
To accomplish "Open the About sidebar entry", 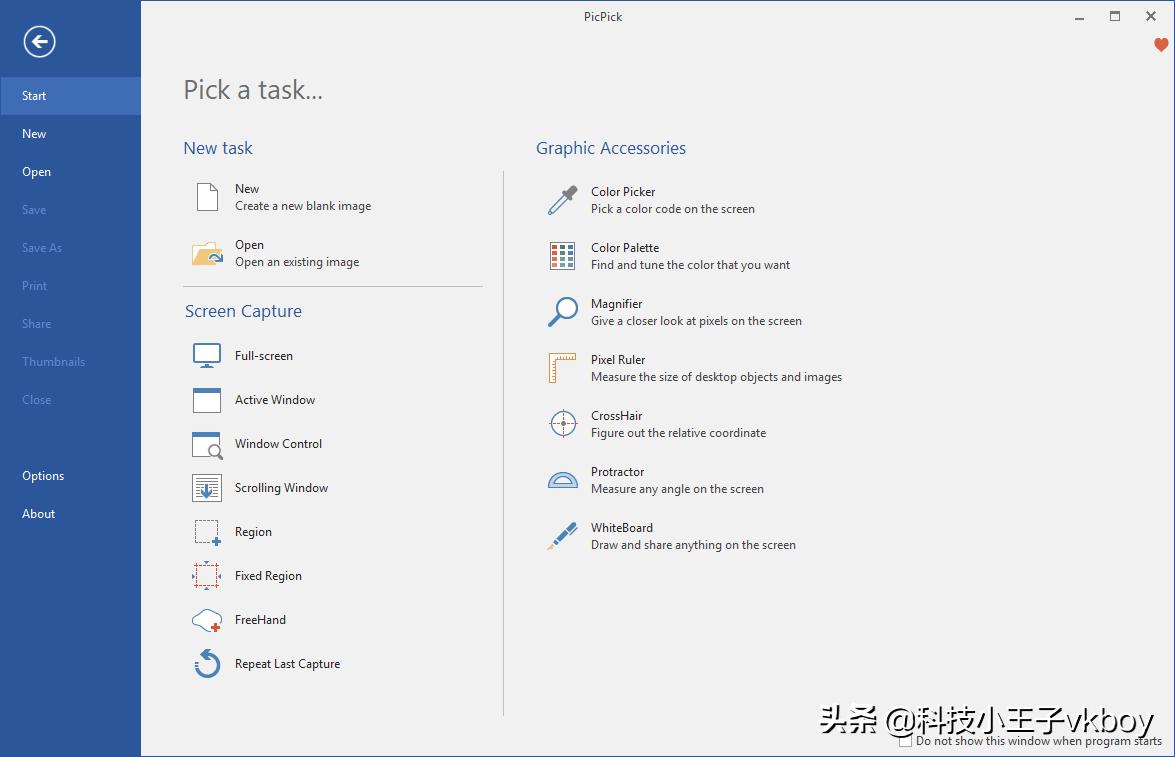I will pyautogui.click(x=70, y=513).
